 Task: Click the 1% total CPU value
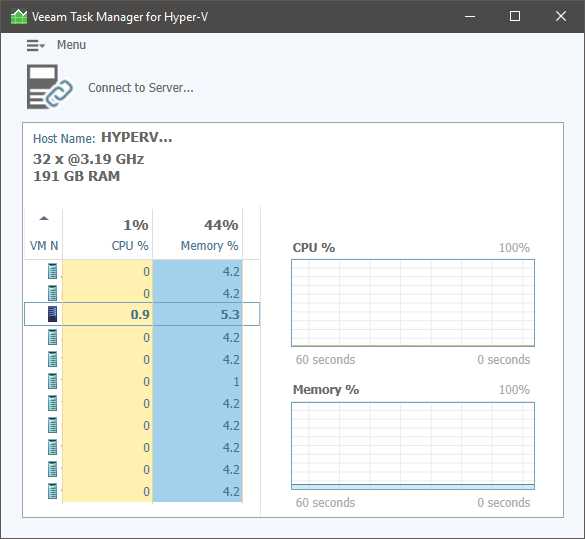coord(136,225)
